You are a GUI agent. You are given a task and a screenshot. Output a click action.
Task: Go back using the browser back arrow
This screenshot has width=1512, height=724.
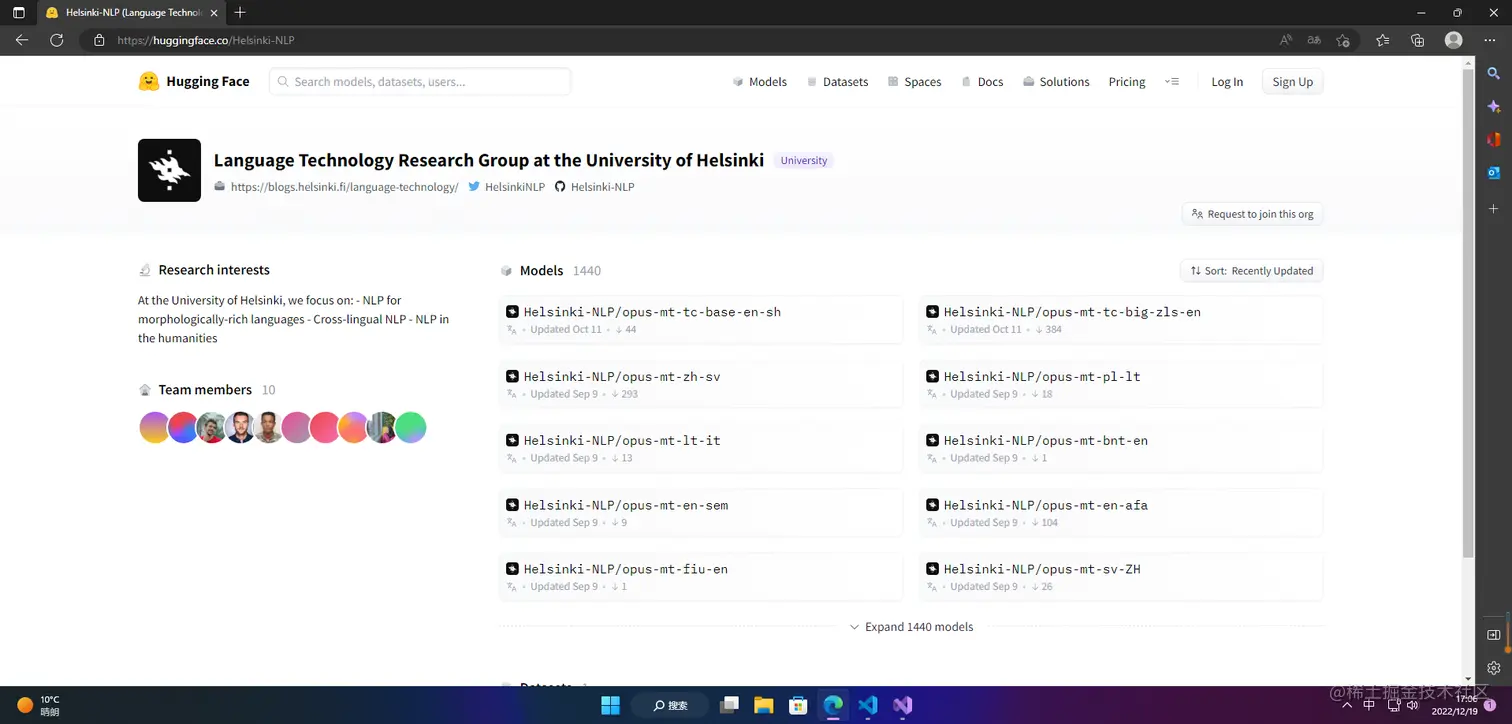pos(22,40)
